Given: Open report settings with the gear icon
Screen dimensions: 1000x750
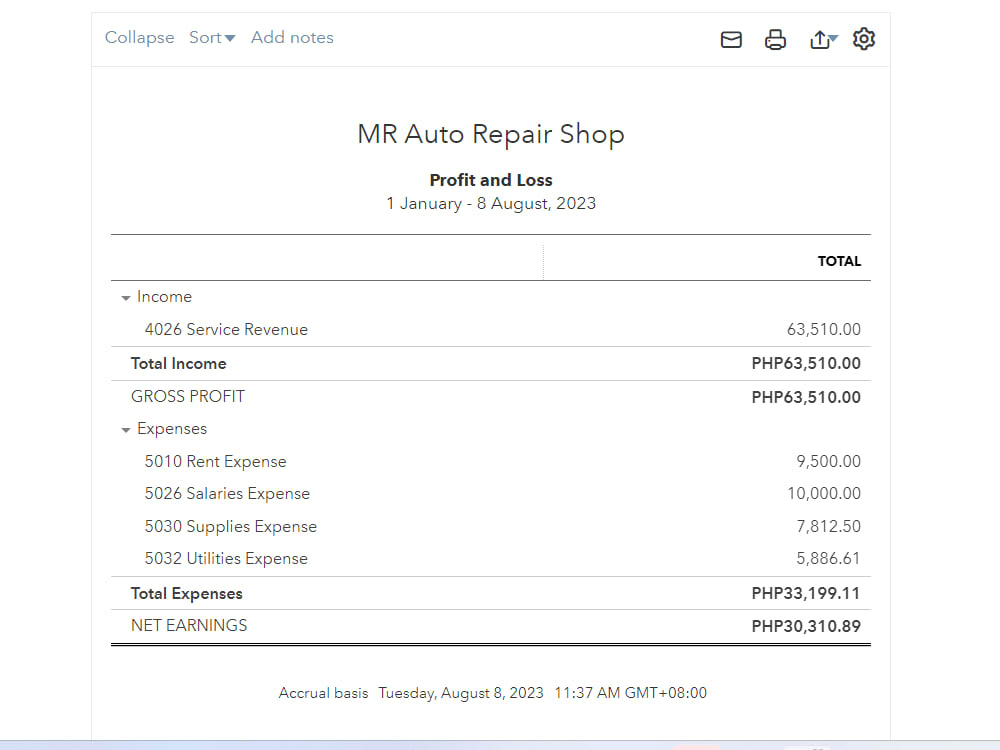Looking at the screenshot, I should (x=863, y=39).
